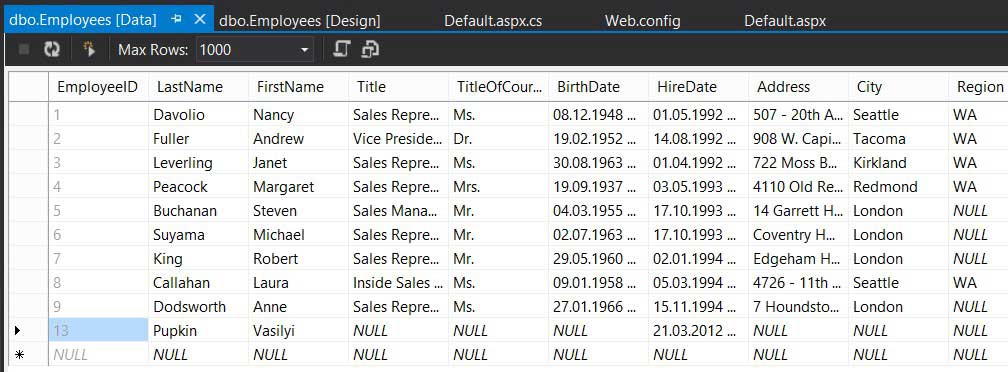This screenshot has width=1008, height=372.
Task: Click the Dr. courtesy title cell
Action: tap(499, 139)
